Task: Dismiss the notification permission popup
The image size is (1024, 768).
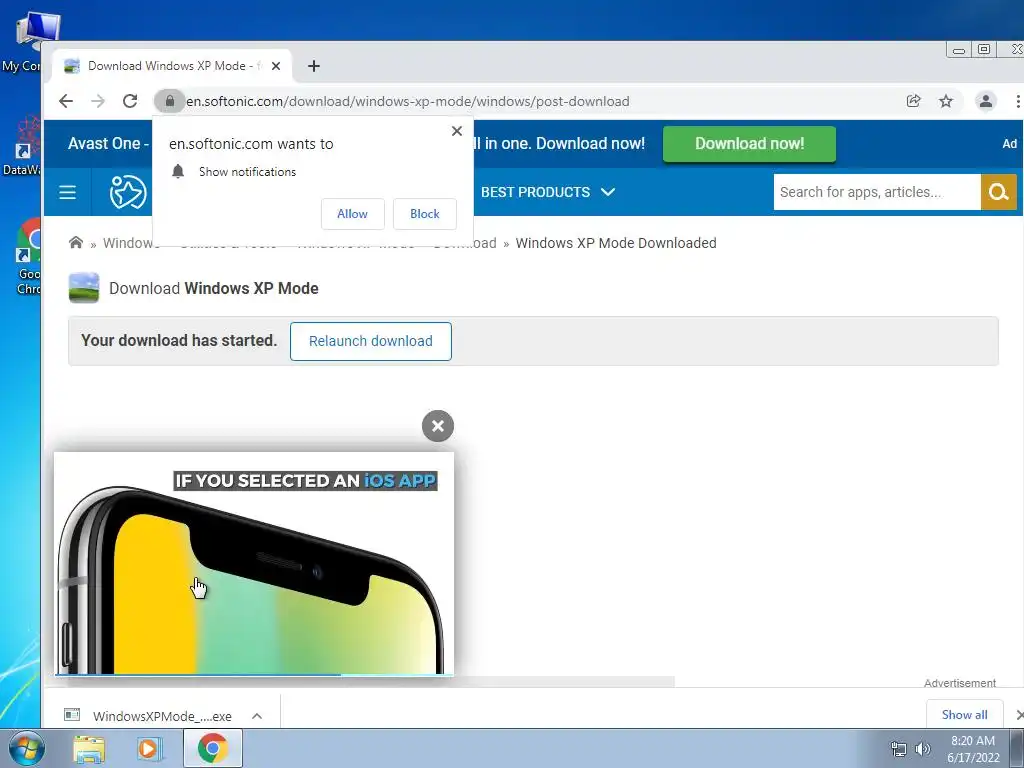Action: pos(457,131)
